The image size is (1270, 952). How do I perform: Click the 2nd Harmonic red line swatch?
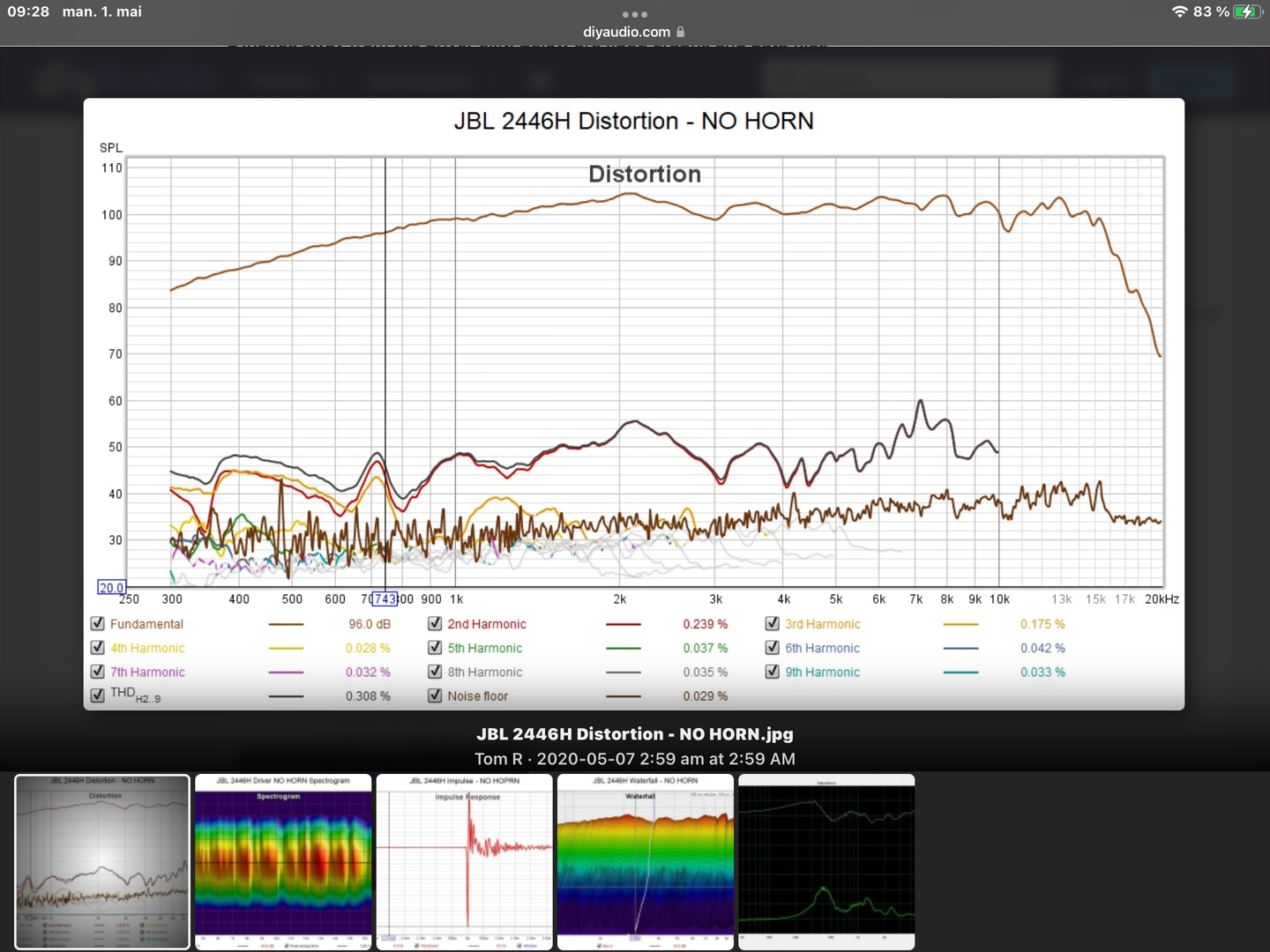click(624, 624)
